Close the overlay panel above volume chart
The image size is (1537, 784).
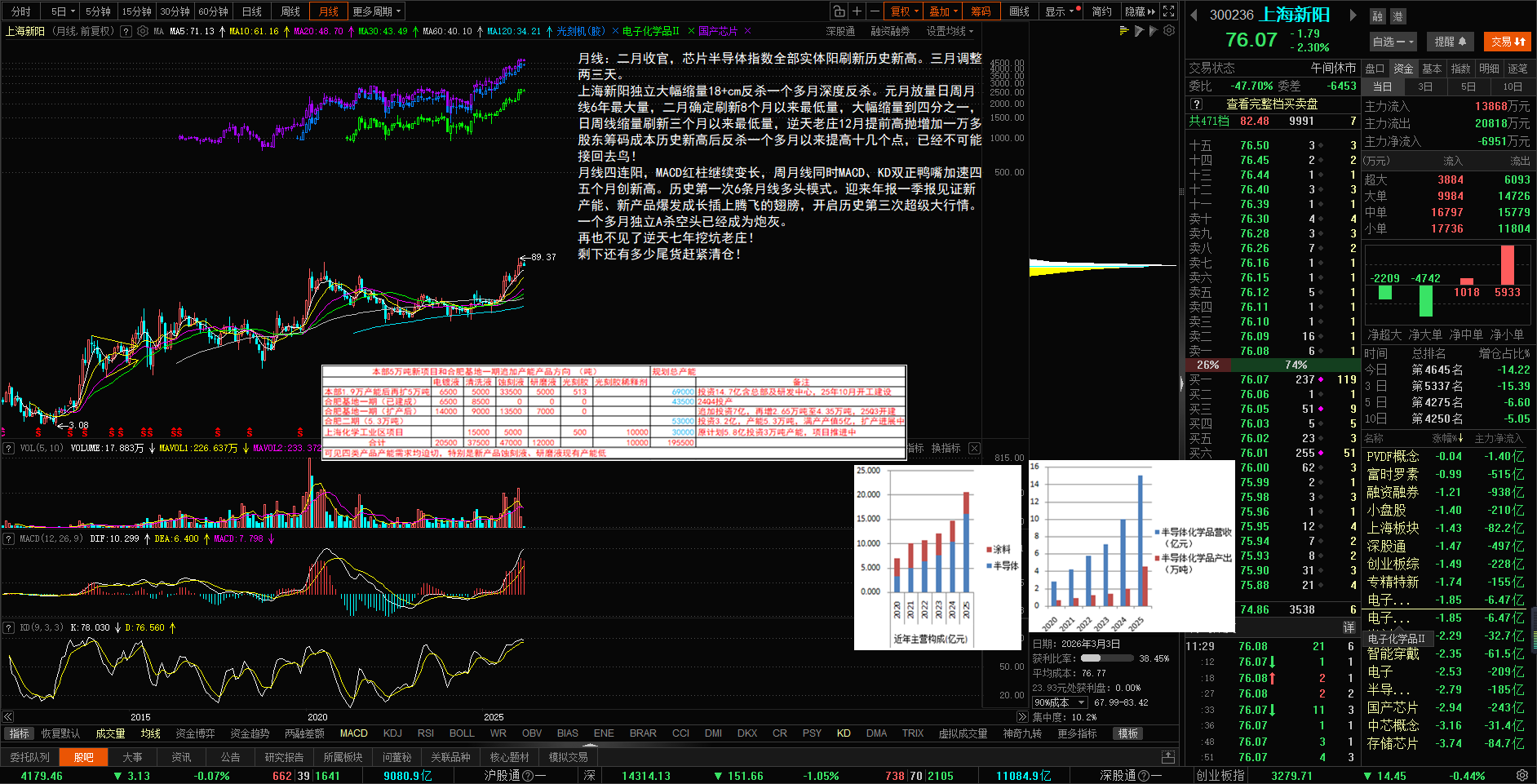click(974, 448)
